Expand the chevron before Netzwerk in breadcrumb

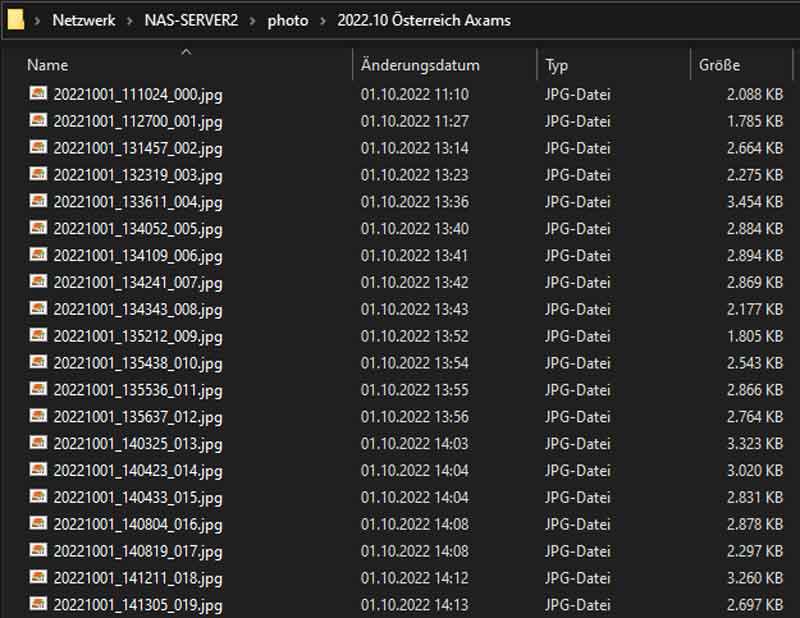point(37,21)
